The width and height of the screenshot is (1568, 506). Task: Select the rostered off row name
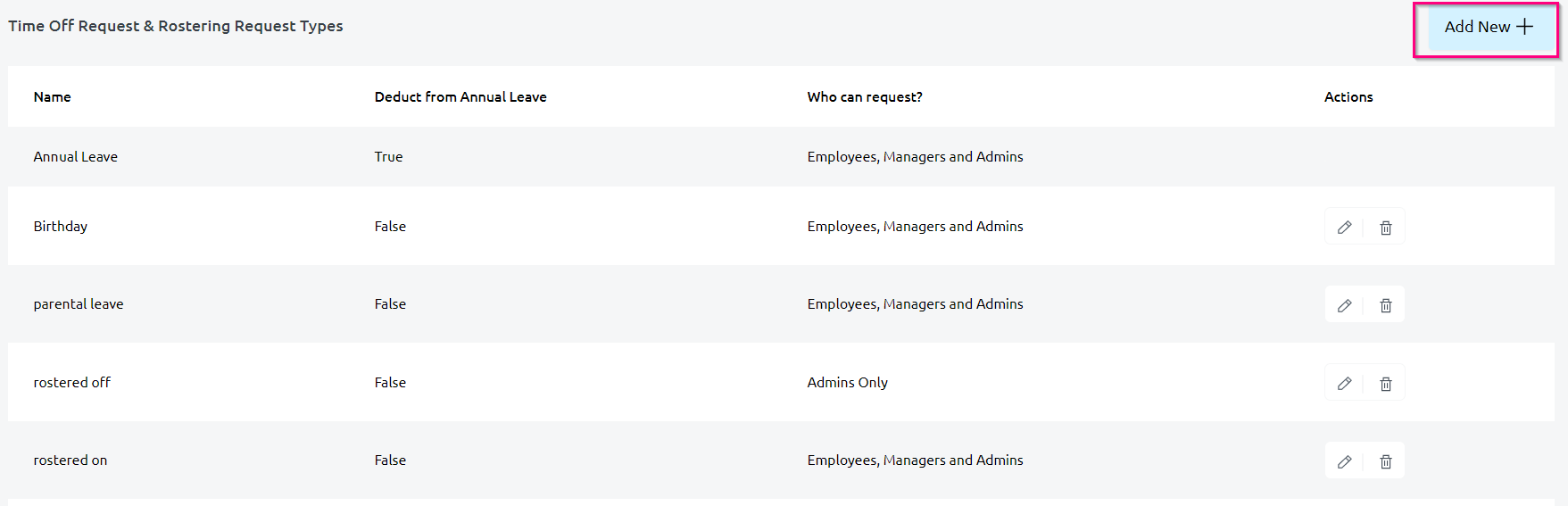point(72,382)
